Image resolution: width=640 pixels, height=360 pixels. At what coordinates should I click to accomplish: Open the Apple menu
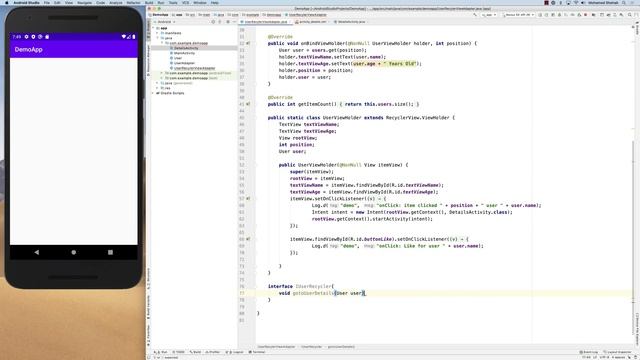7,2
